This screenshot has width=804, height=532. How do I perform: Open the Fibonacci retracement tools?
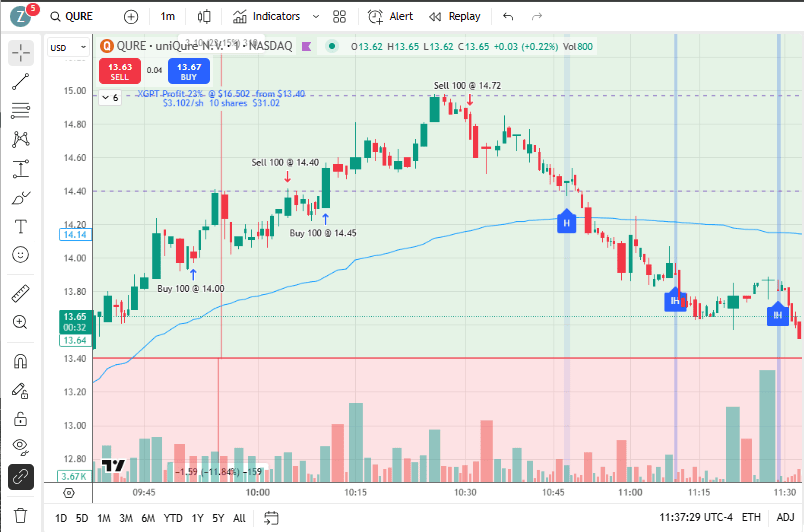point(21,110)
